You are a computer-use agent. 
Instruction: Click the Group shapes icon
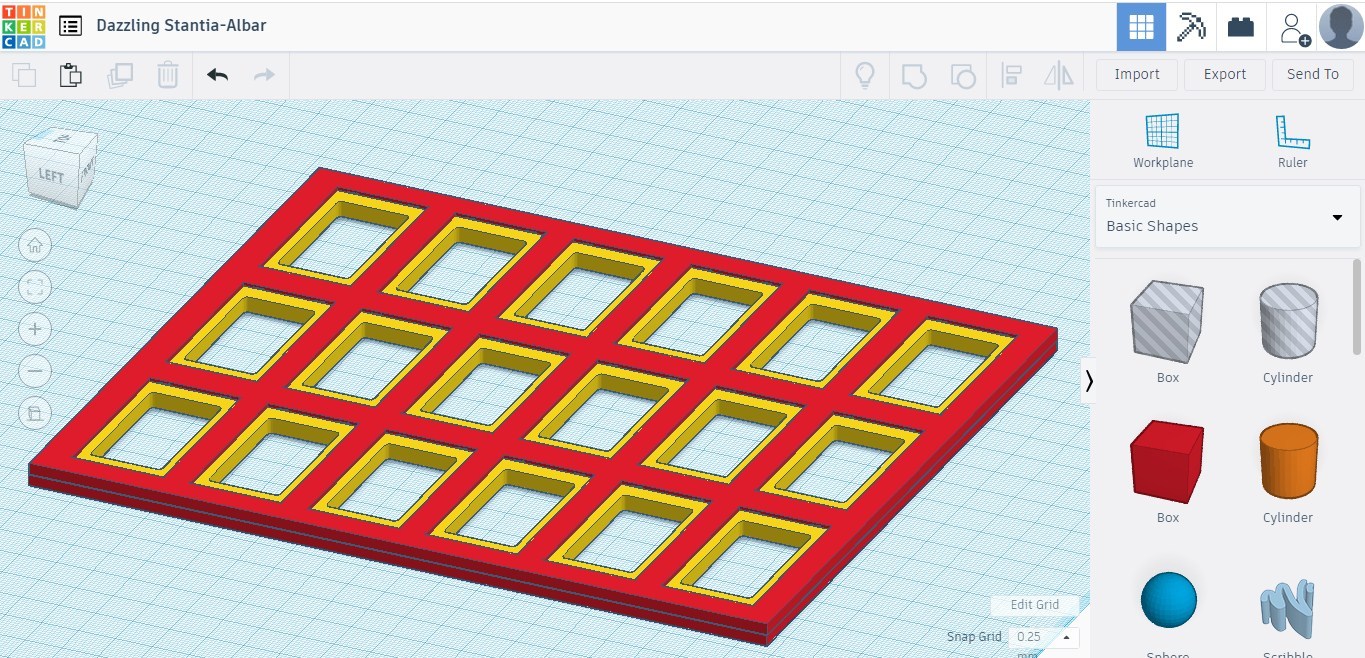914,75
